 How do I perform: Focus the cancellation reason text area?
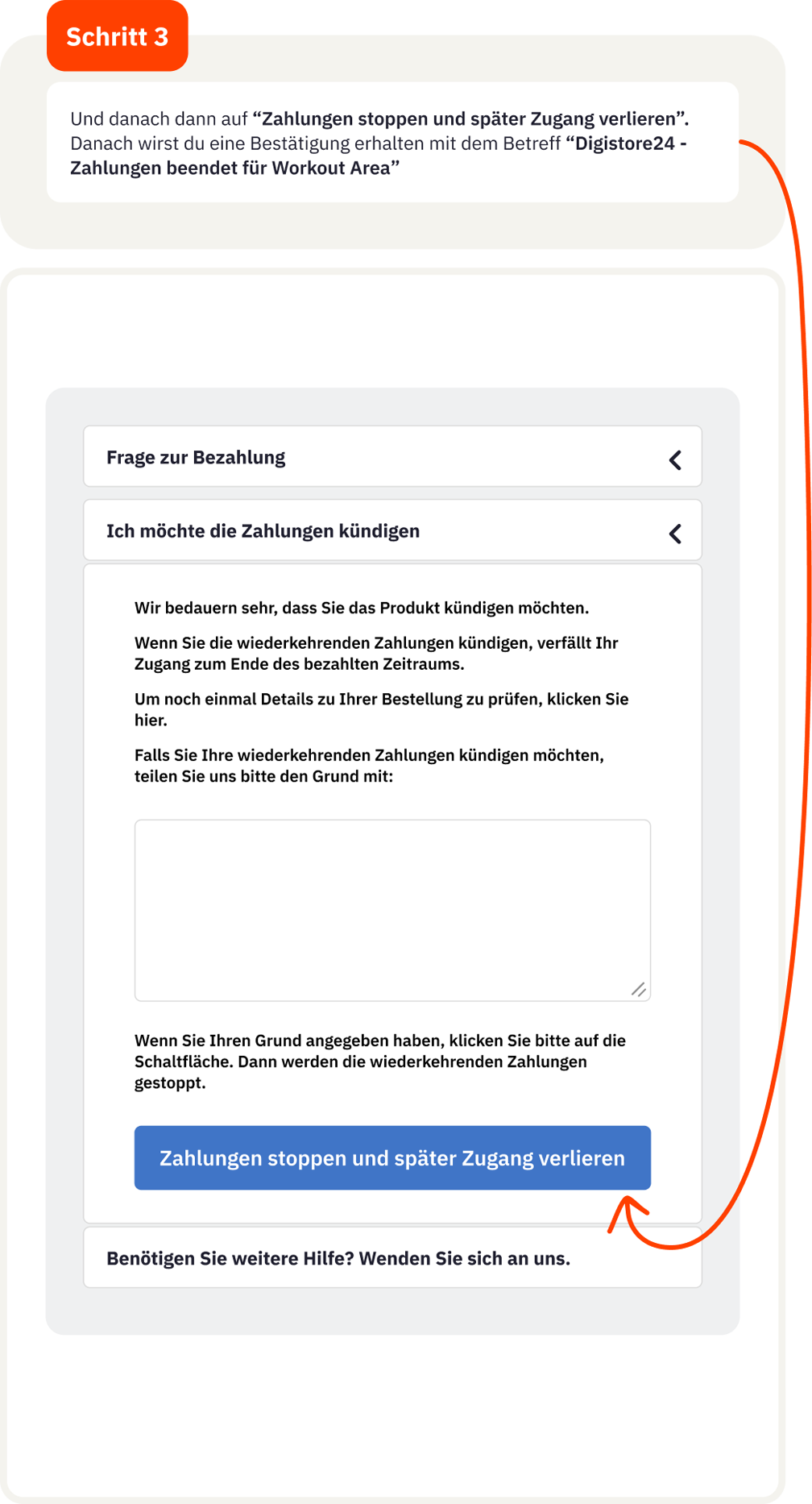tap(391, 910)
